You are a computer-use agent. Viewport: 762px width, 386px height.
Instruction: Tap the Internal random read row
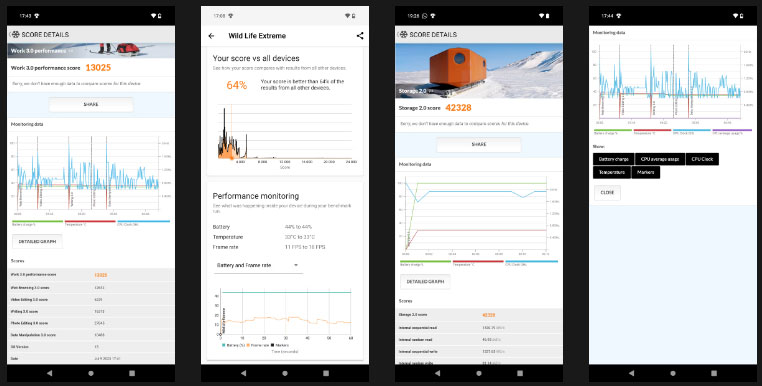tap(479, 339)
